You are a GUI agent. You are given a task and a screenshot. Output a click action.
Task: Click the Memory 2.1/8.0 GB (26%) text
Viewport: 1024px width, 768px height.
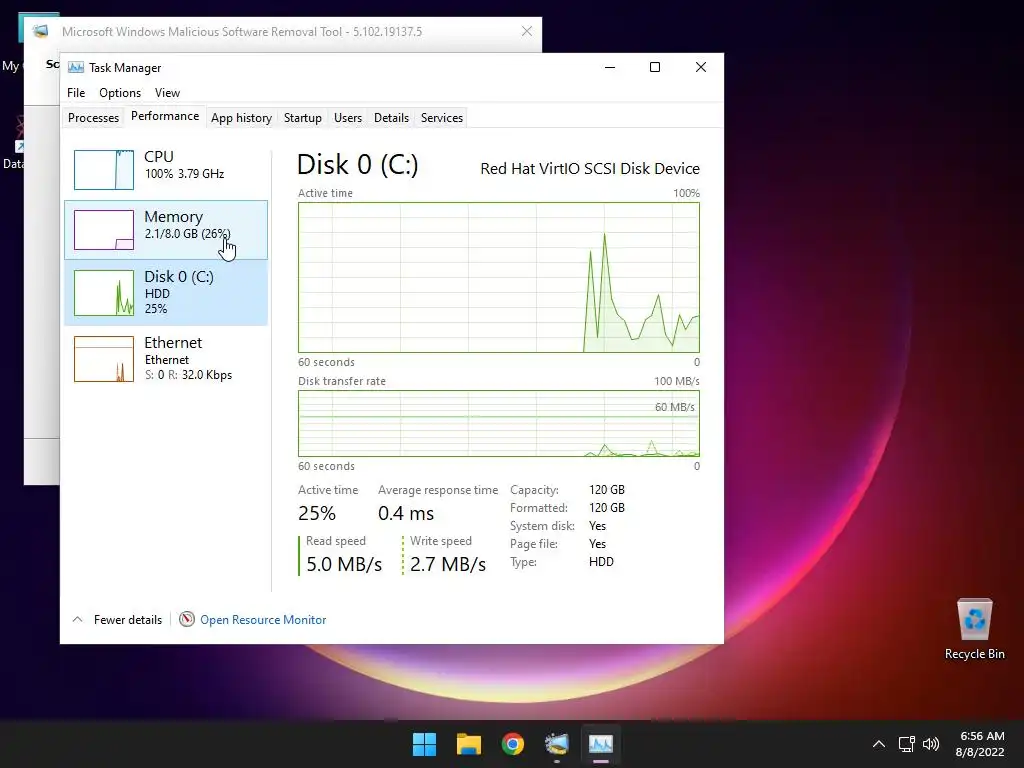[x=187, y=234]
